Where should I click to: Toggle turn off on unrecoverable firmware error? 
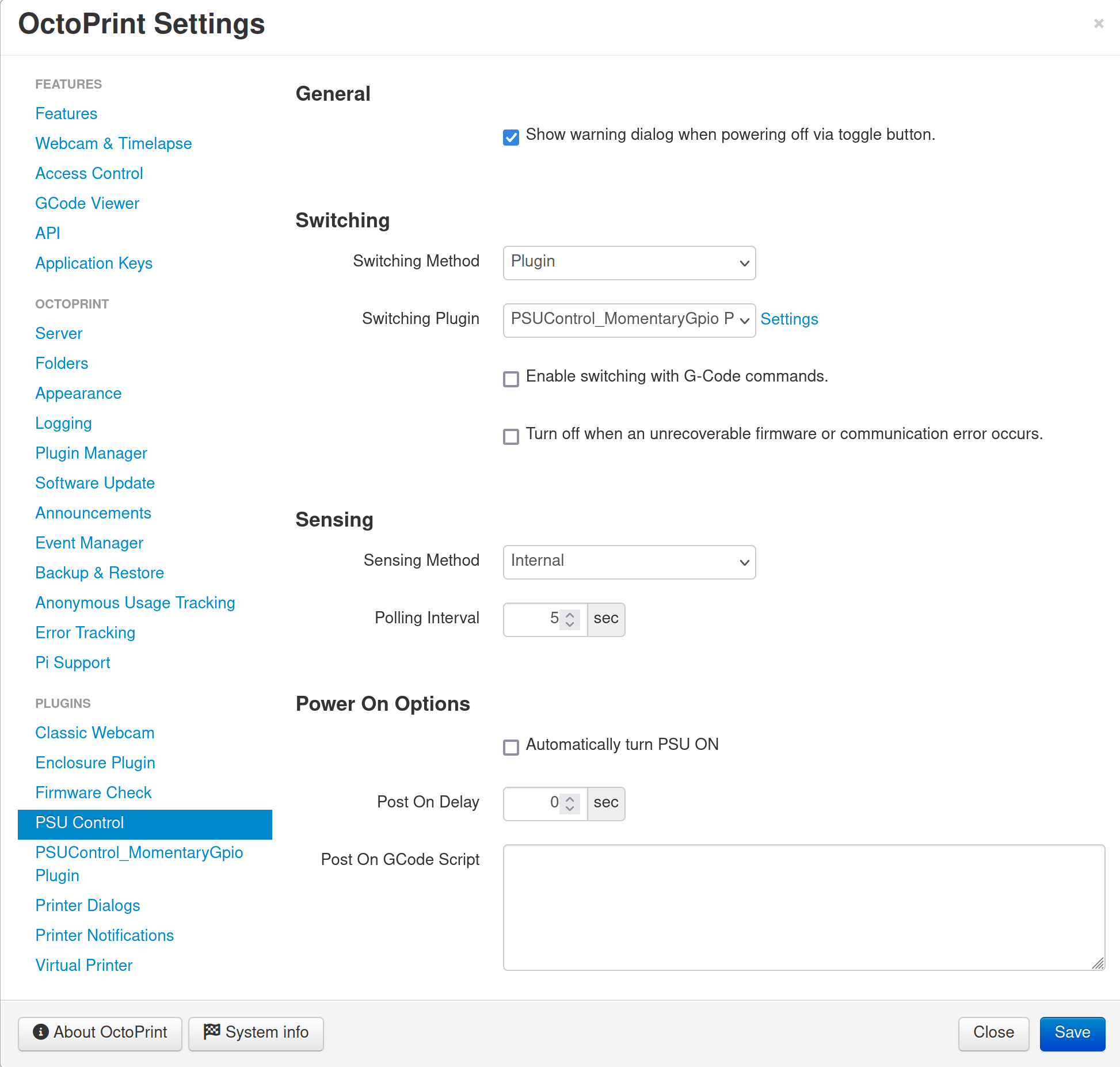point(511,436)
